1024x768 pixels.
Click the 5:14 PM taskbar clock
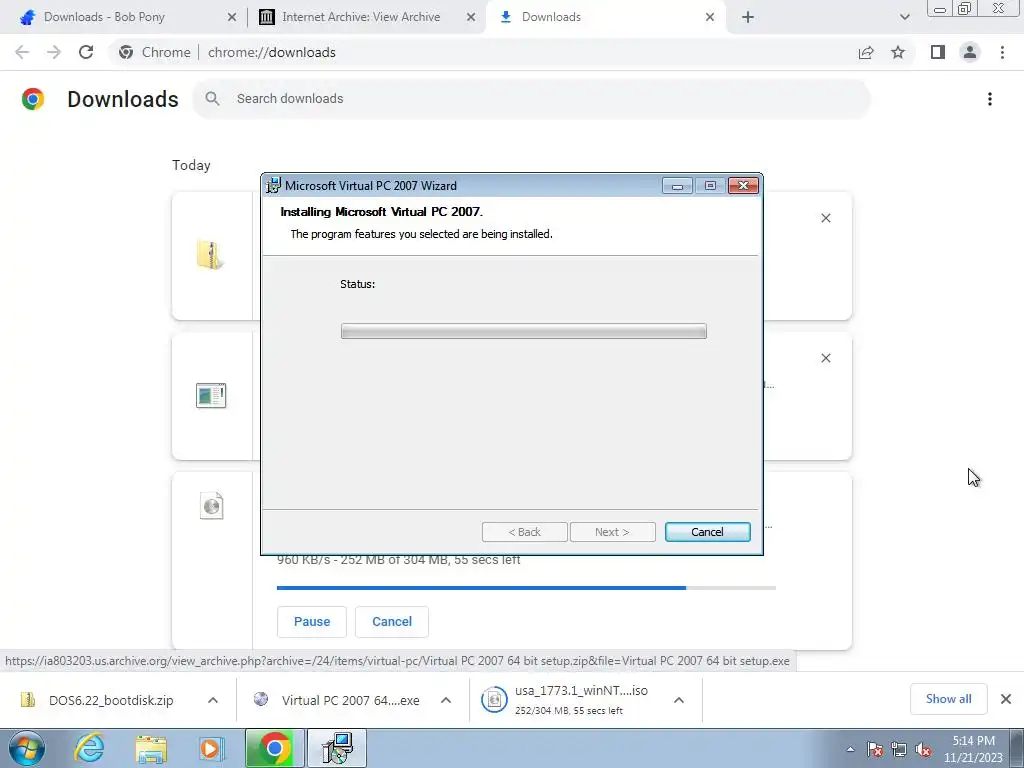coord(973,749)
